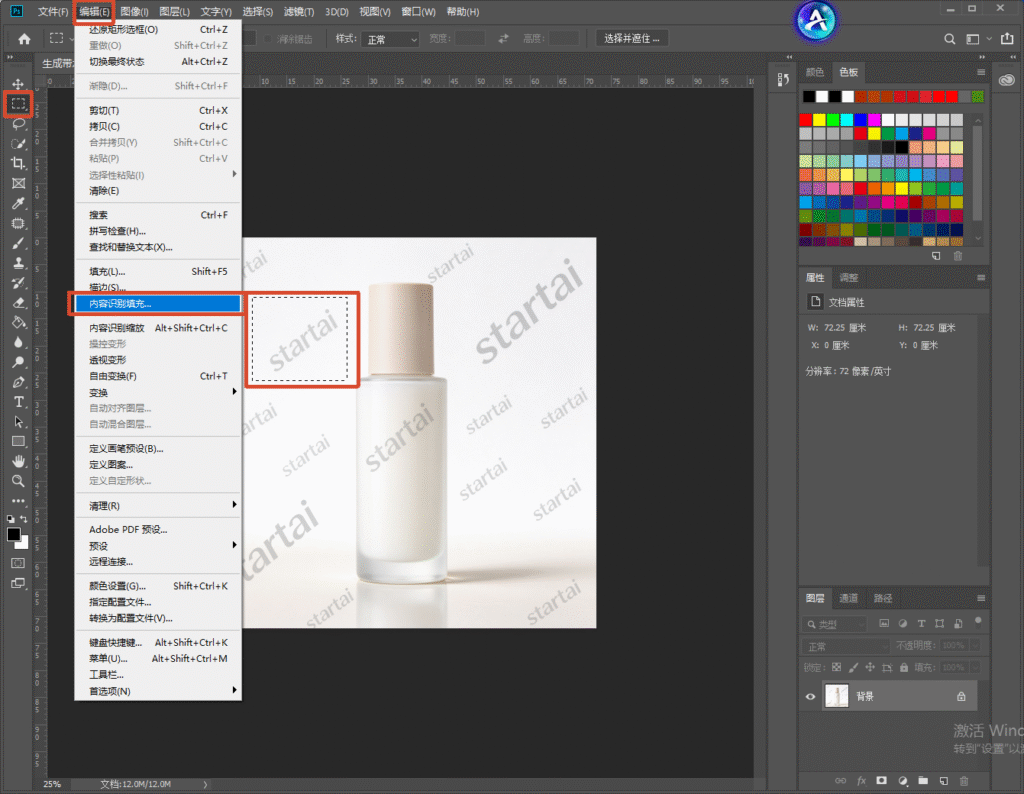Open the 类型 layer filter dropdown
This screenshot has height=794, width=1024.
pos(835,624)
